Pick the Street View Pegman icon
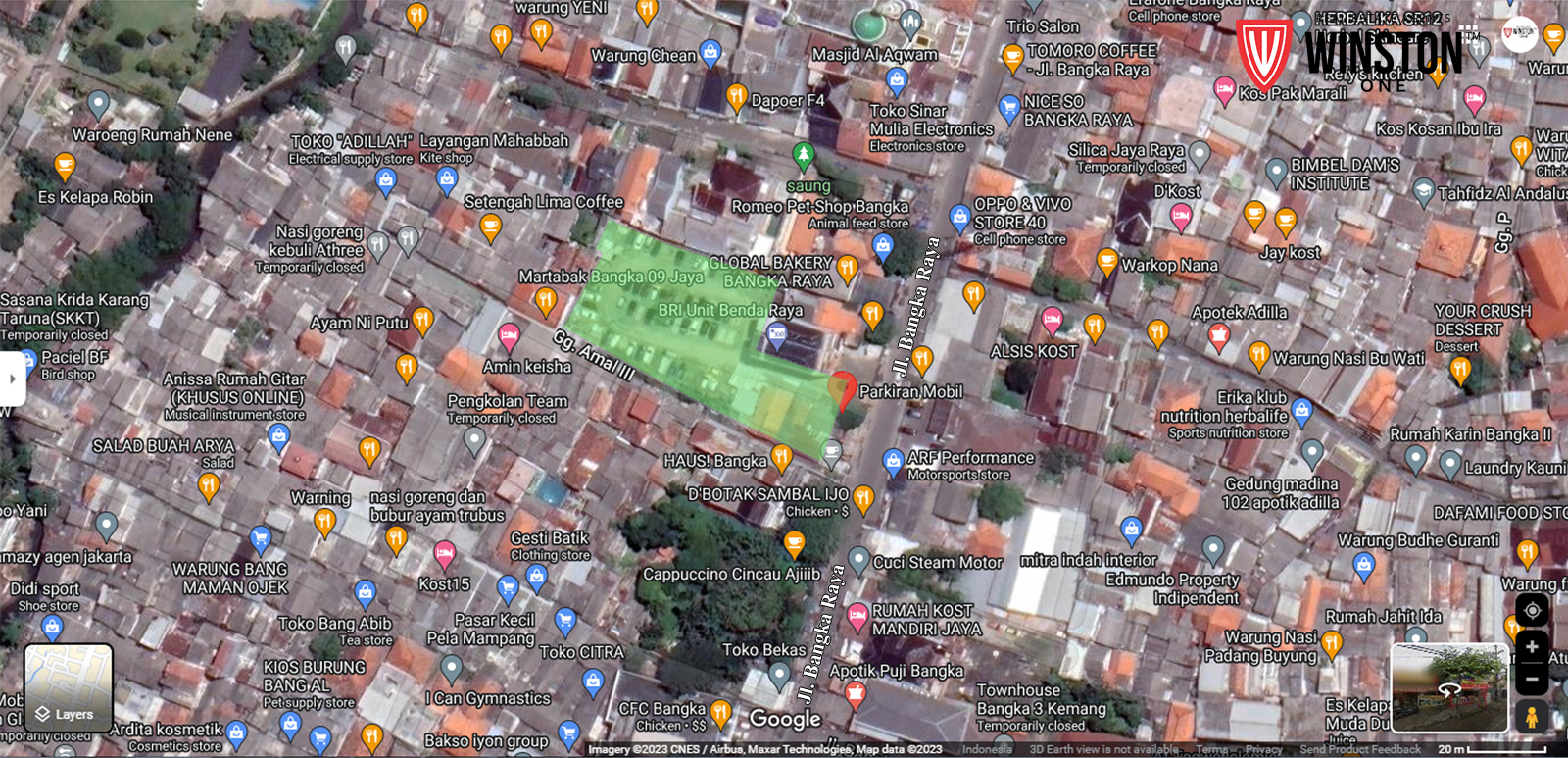Viewport: 1568px width, 758px height. click(x=1532, y=717)
